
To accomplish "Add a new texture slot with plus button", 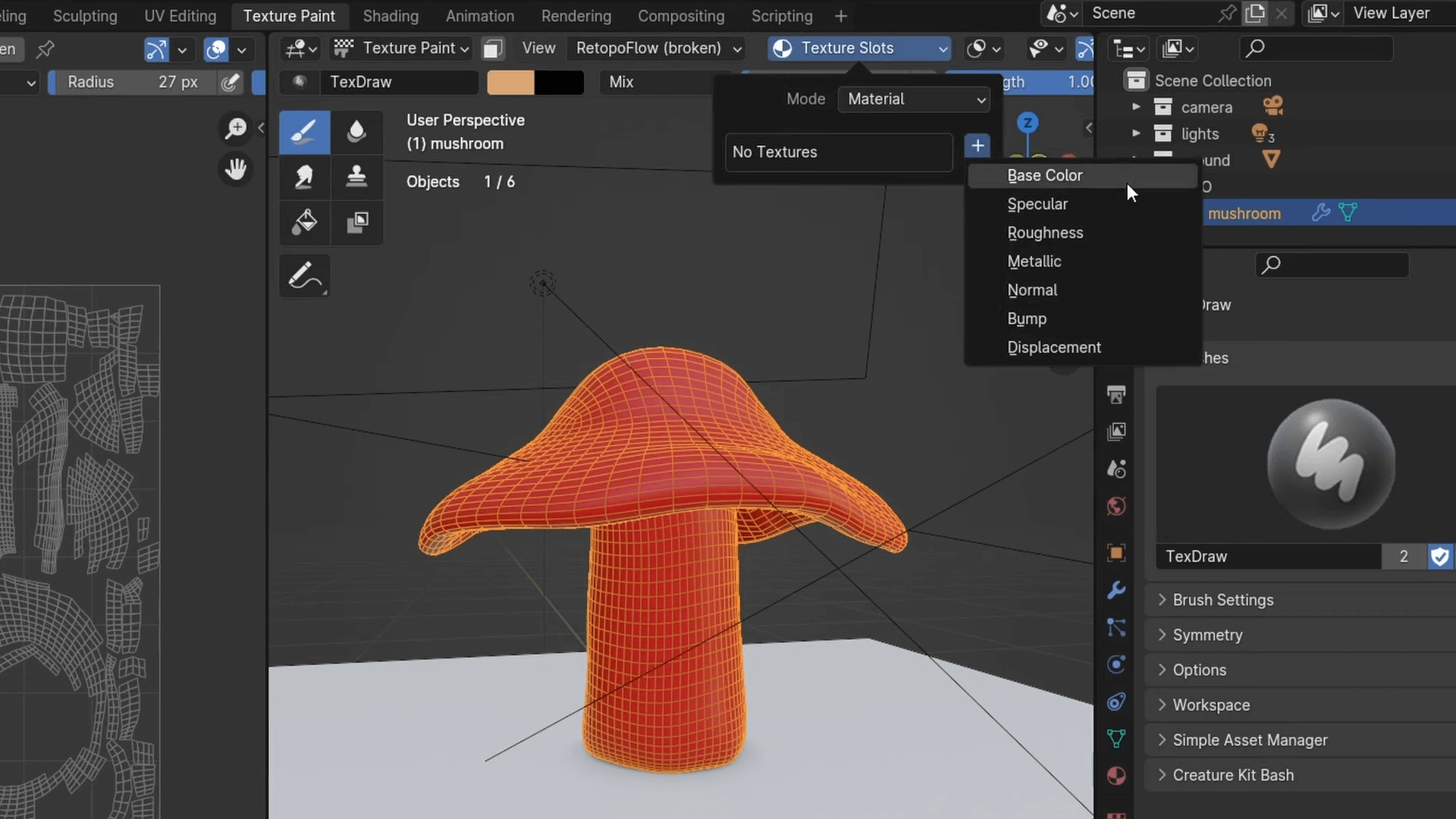I will pos(977,146).
